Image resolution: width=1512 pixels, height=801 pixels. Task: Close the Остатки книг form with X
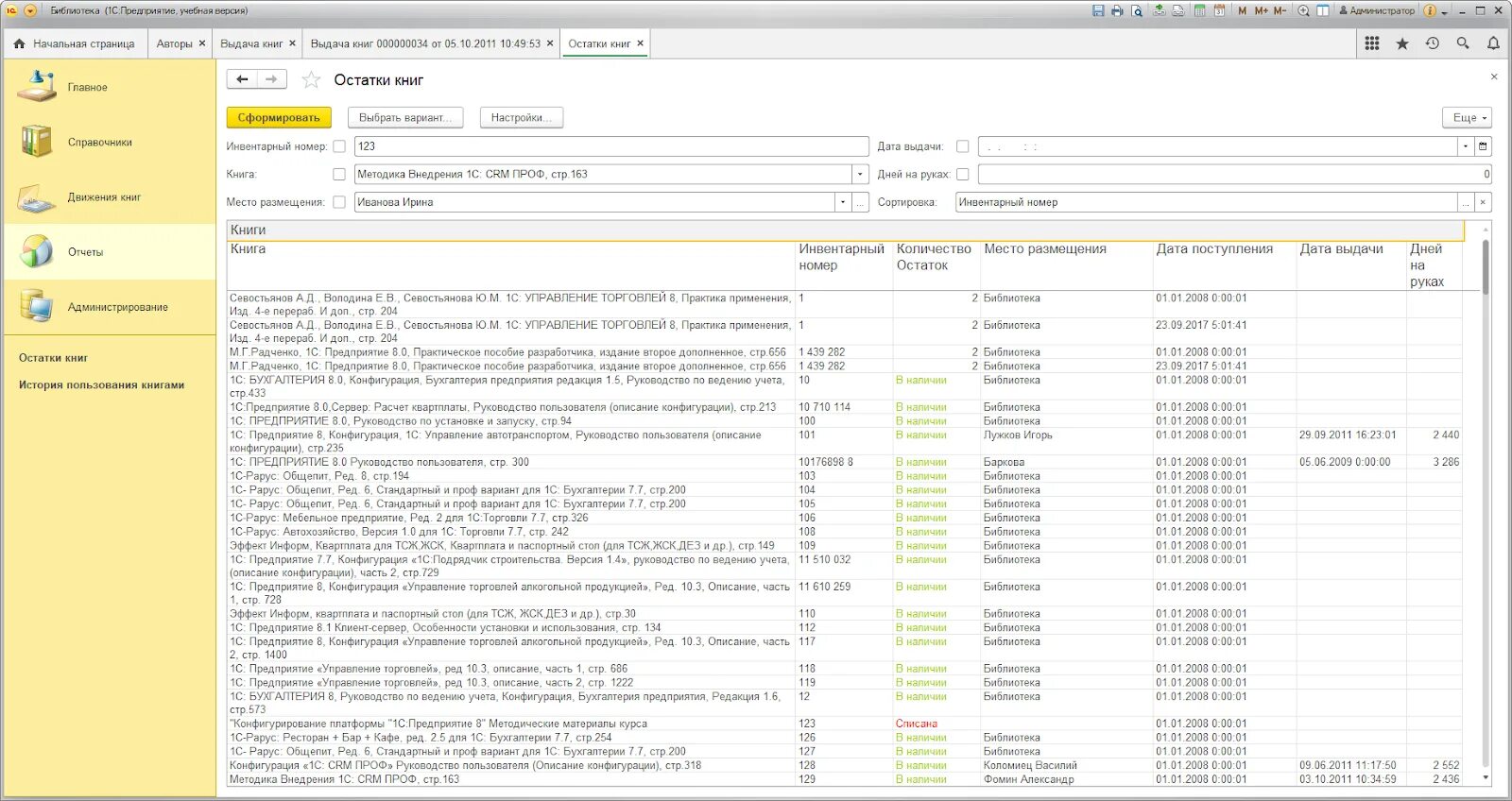pyautogui.click(x=1494, y=77)
